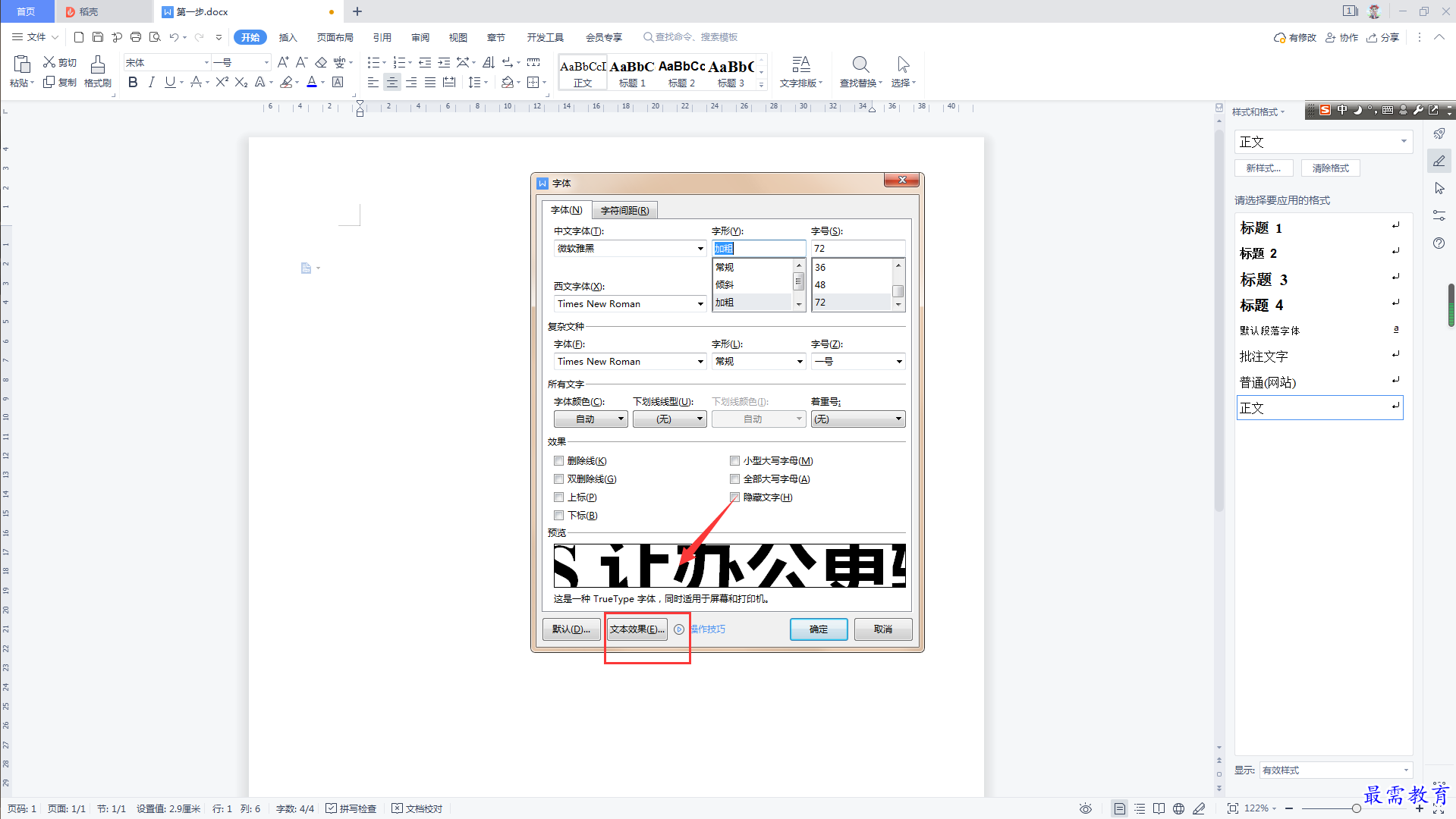Open the Page Layout (页面布局) tab
This screenshot has width=1456, height=819.
point(335,37)
